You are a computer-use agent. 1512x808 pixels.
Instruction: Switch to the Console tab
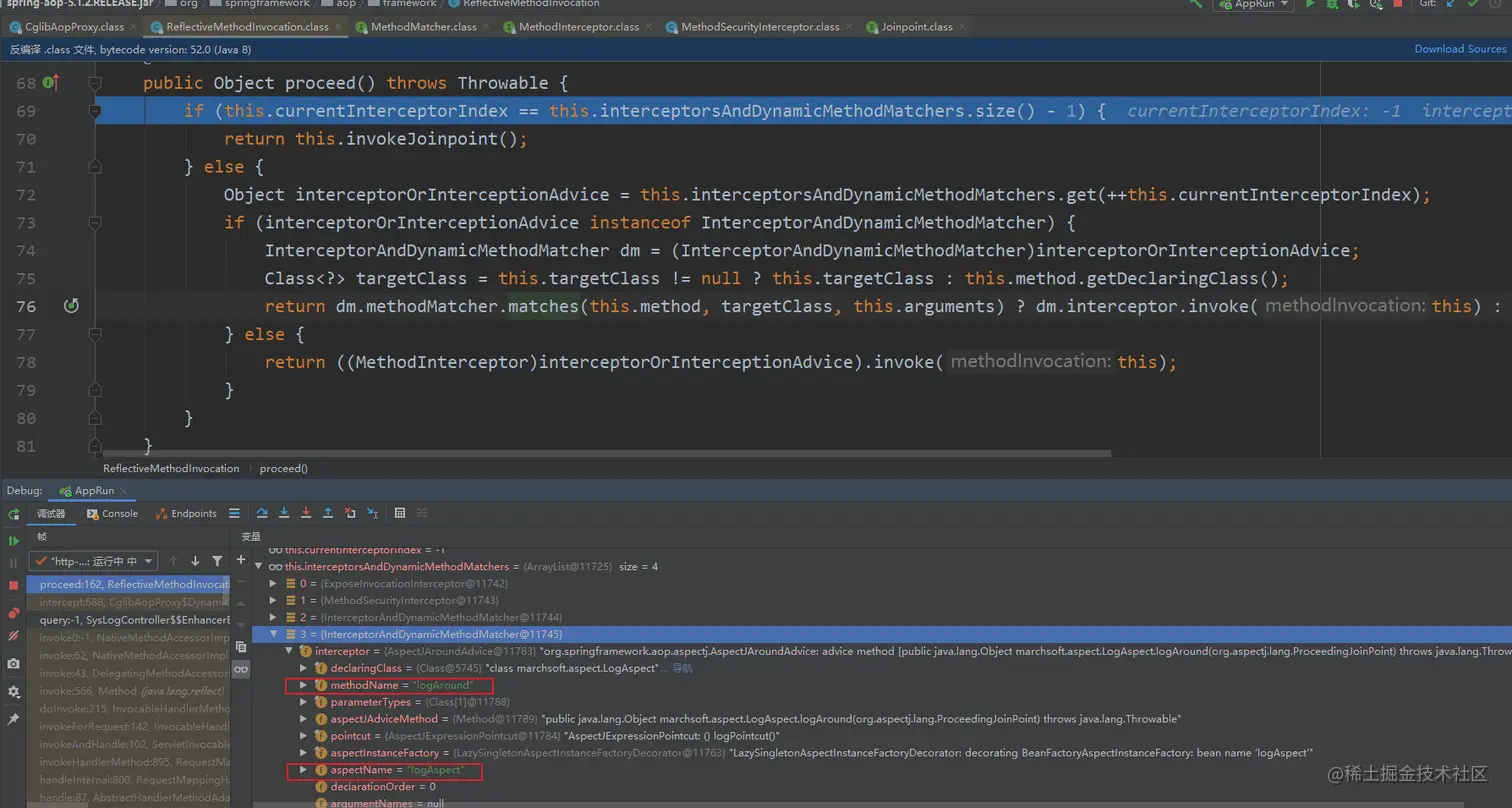point(112,513)
